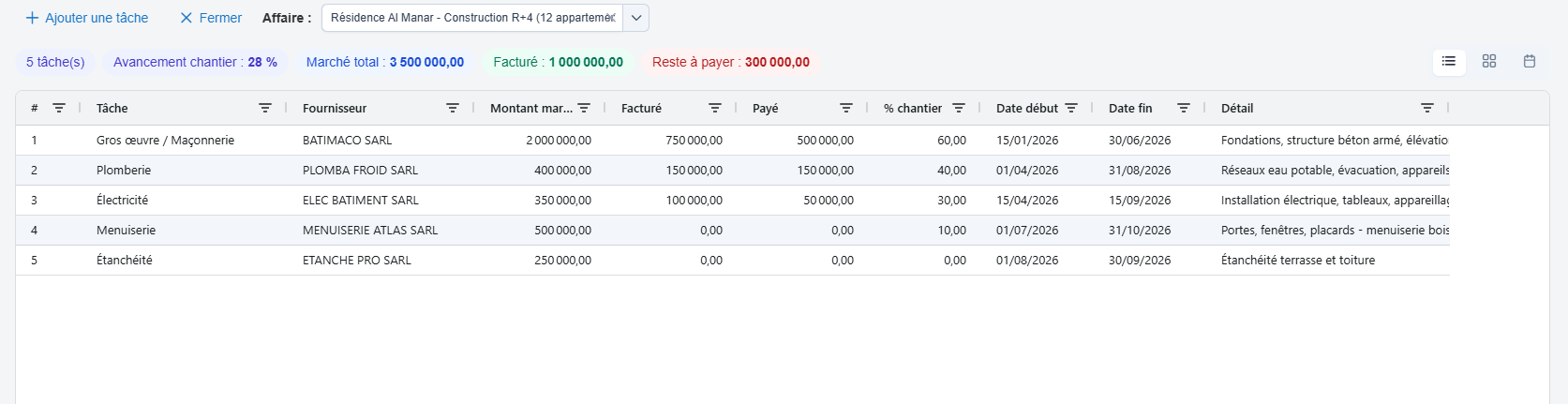Sort by Montant marché column header
The width and height of the screenshot is (1568, 404).
click(x=530, y=108)
